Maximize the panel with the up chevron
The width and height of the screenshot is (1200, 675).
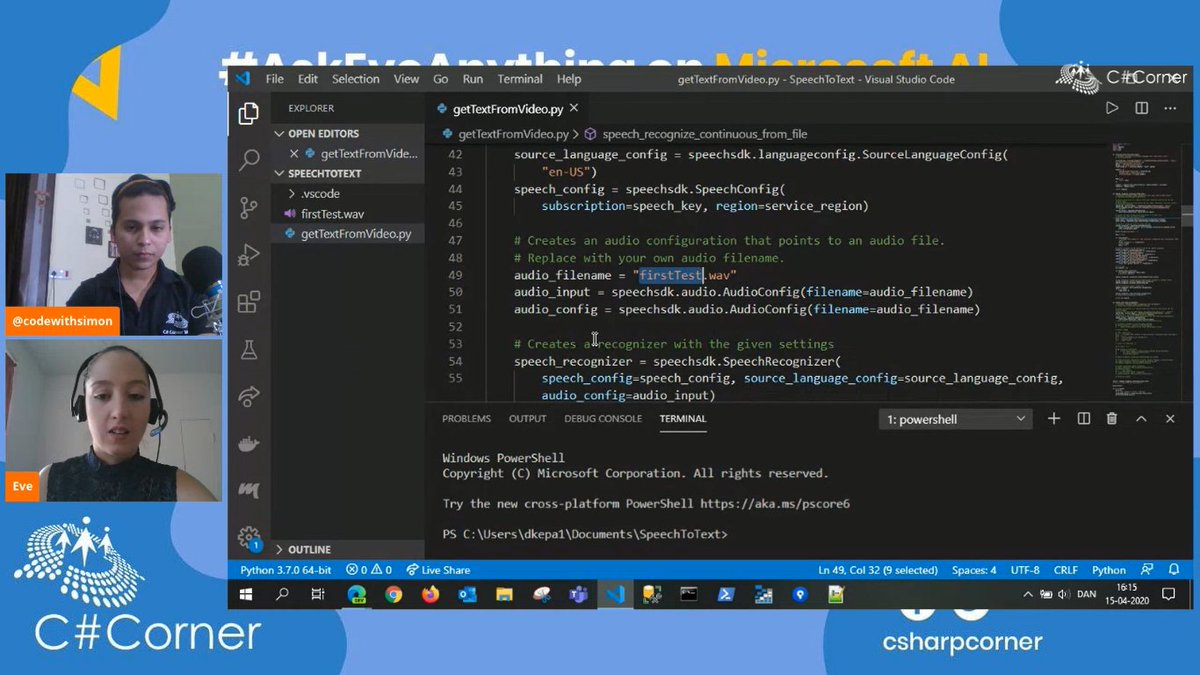click(x=1141, y=419)
